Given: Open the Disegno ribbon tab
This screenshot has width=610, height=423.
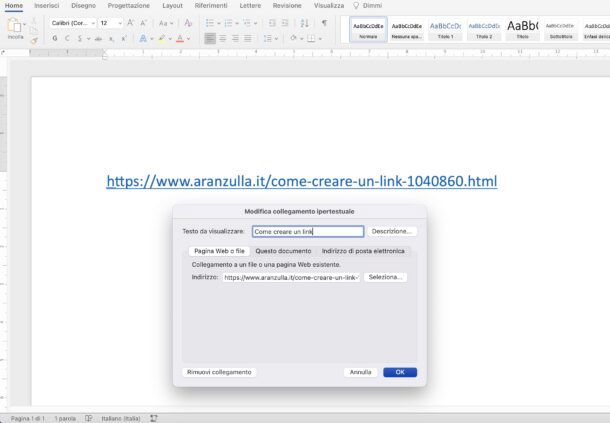Looking at the screenshot, I should coord(83,6).
